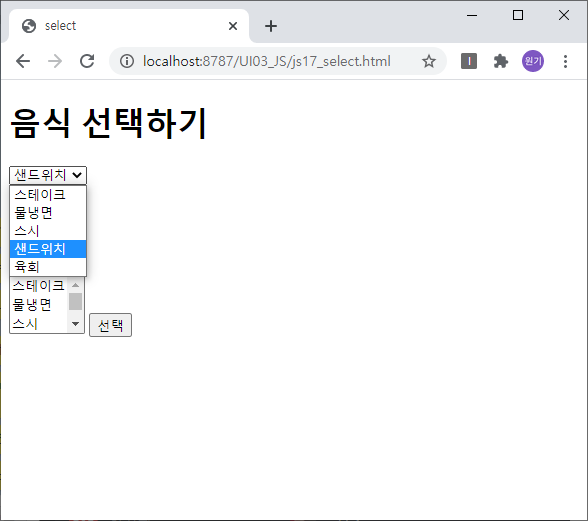Open the purple profile avatar

(532, 61)
